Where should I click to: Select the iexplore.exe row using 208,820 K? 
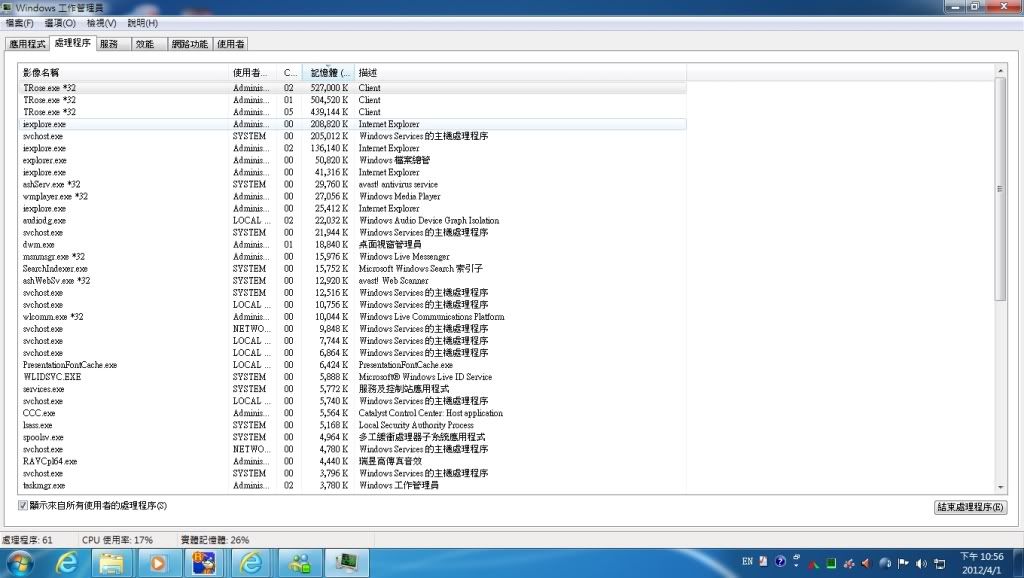point(353,124)
